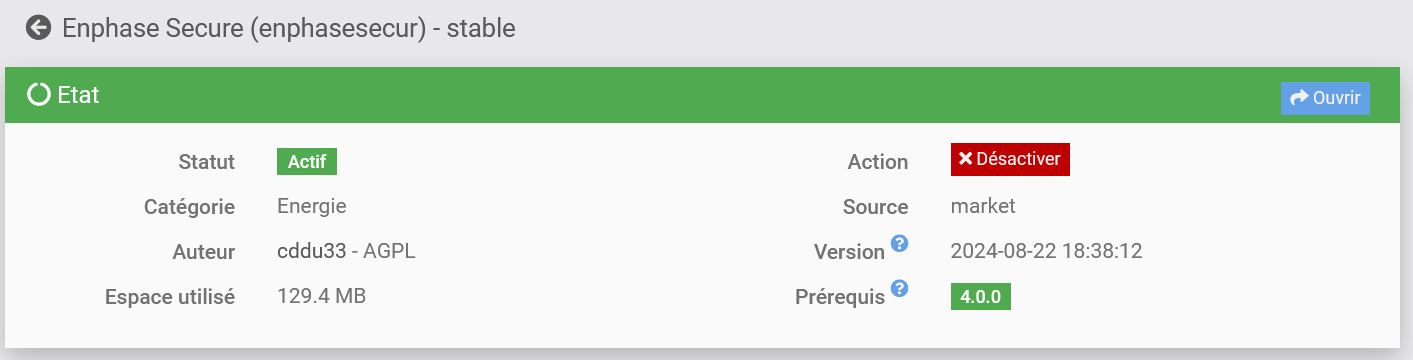The width and height of the screenshot is (1413, 360).
Task: Click the author name cddu33
Action: [311, 251]
